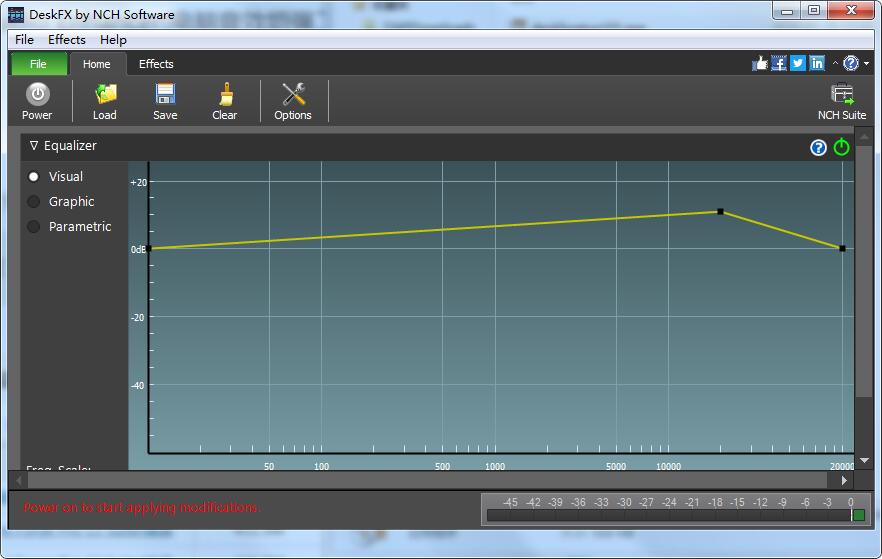
Task: Save the current effect chain
Action: click(x=165, y=101)
